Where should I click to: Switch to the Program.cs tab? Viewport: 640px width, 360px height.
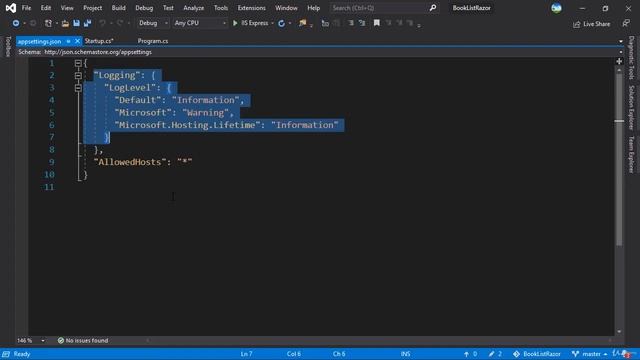(153, 41)
